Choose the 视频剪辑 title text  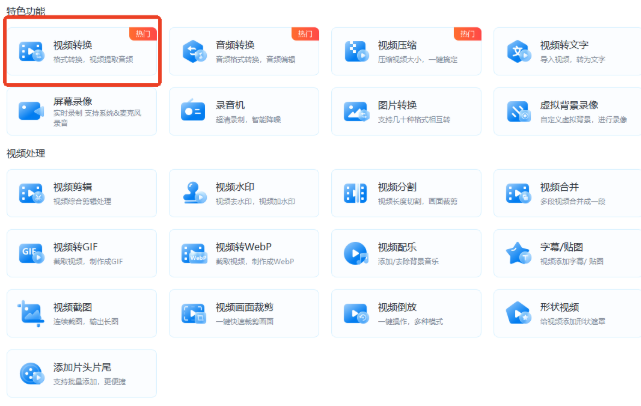pos(73,187)
